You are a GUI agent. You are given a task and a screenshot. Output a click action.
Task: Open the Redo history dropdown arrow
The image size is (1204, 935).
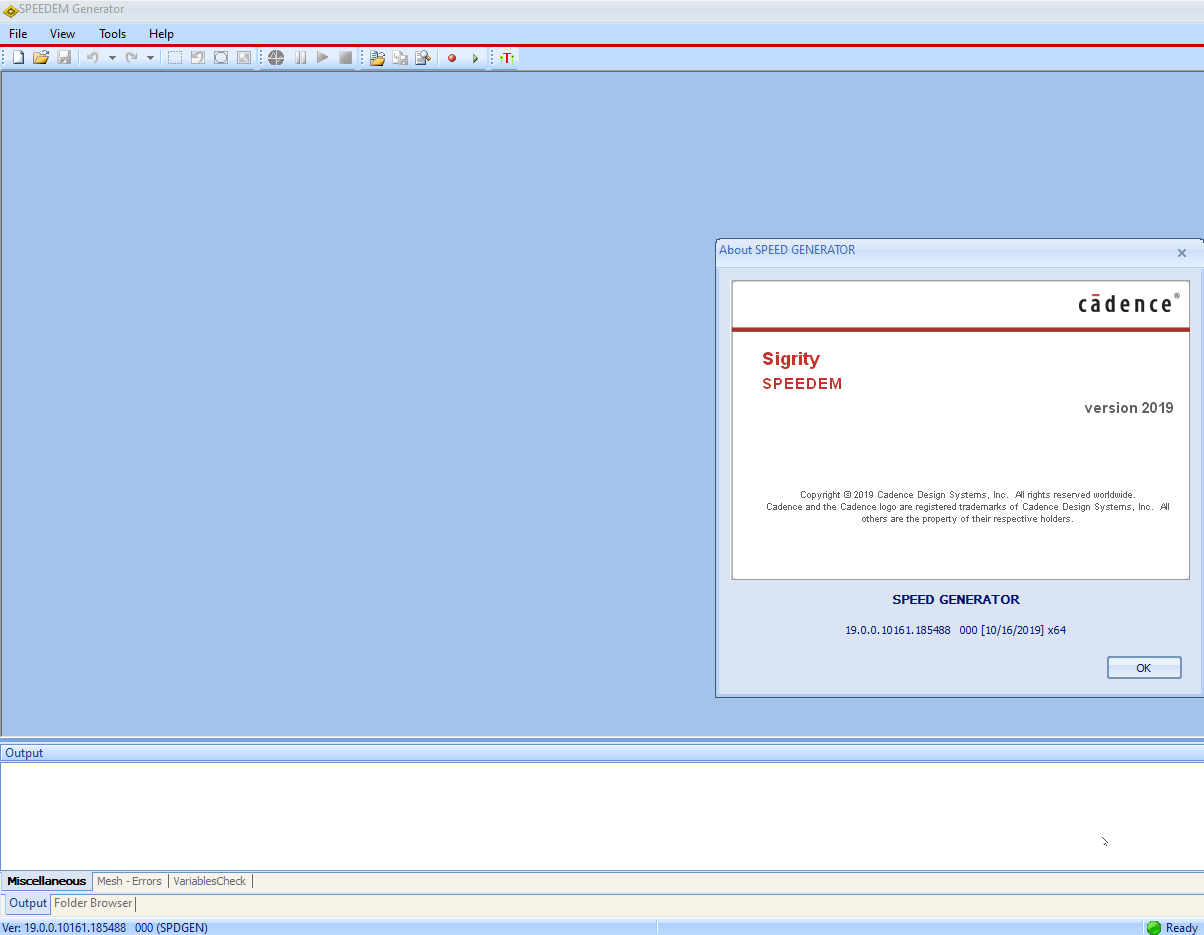(150, 58)
